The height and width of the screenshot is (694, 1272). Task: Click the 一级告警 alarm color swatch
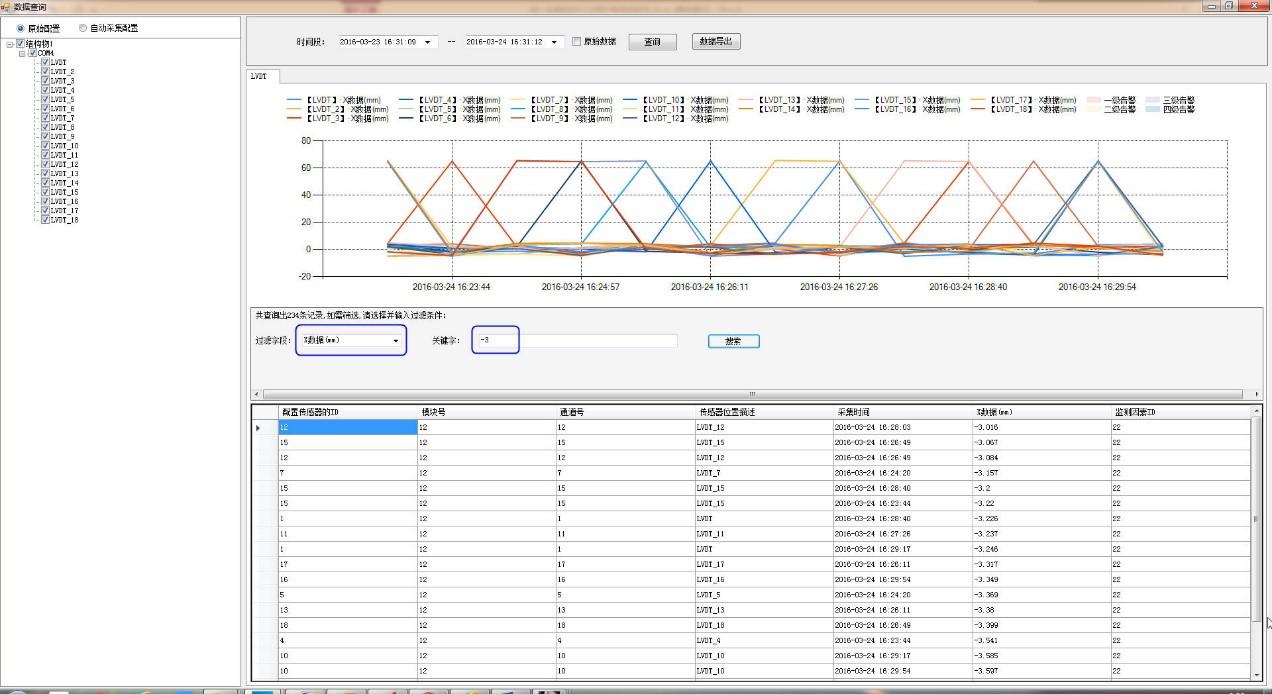pyautogui.click(x=1093, y=100)
